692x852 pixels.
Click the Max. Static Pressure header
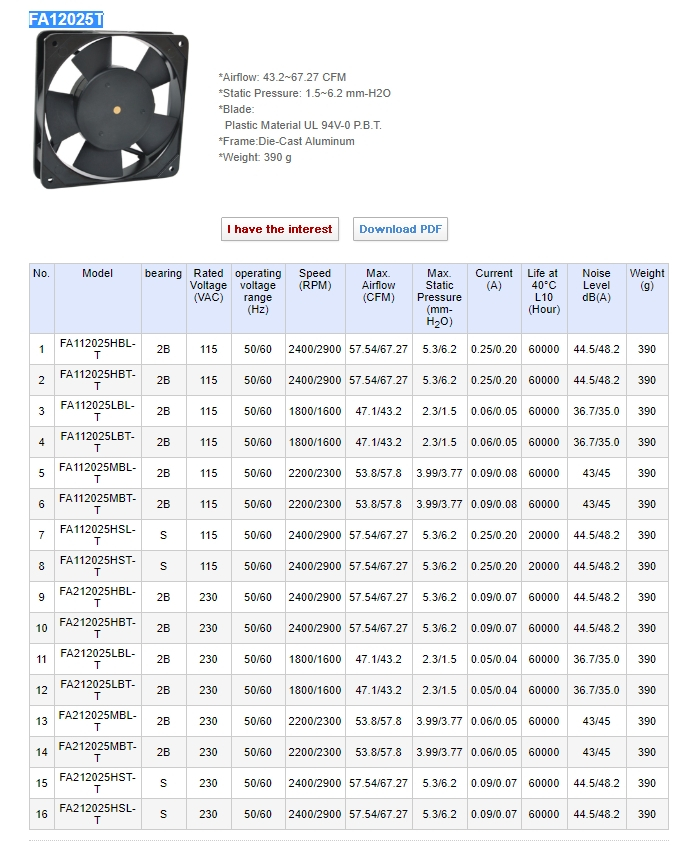point(439,297)
